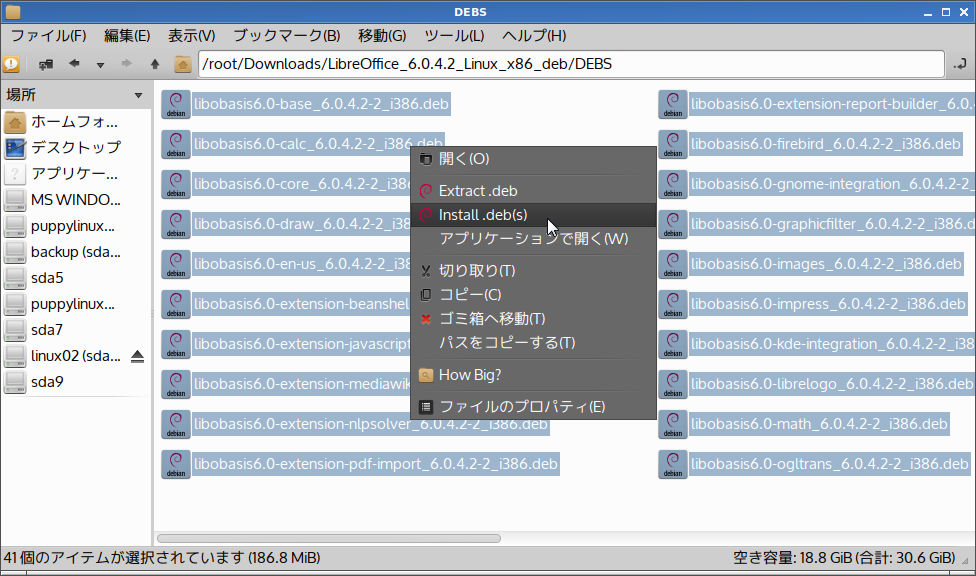Image resolution: width=976 pixels, height=576 pixels.
Task: Click debian icon of libobasis6.0-firebird deb
Action: coord(673,144)
